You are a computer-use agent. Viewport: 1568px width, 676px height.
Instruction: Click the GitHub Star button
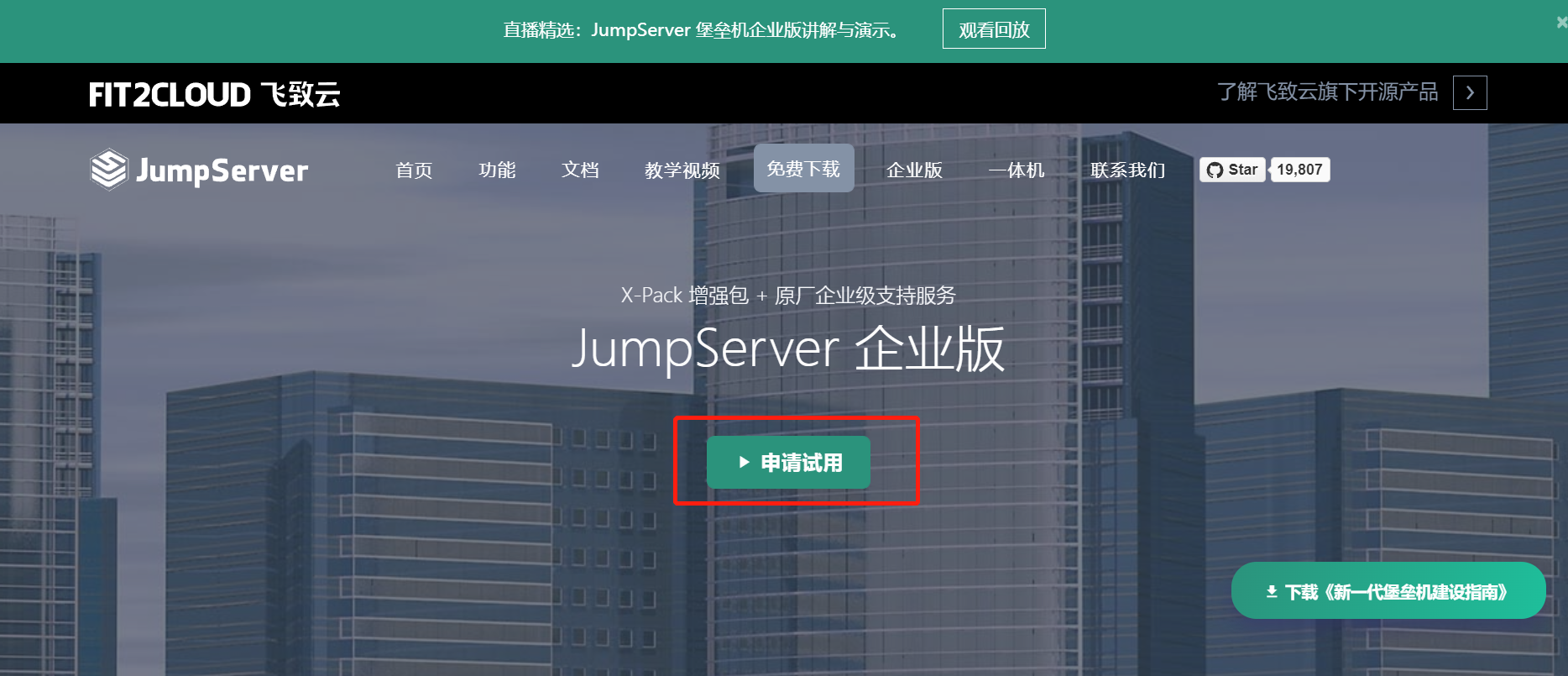[x=1232, y=170]
